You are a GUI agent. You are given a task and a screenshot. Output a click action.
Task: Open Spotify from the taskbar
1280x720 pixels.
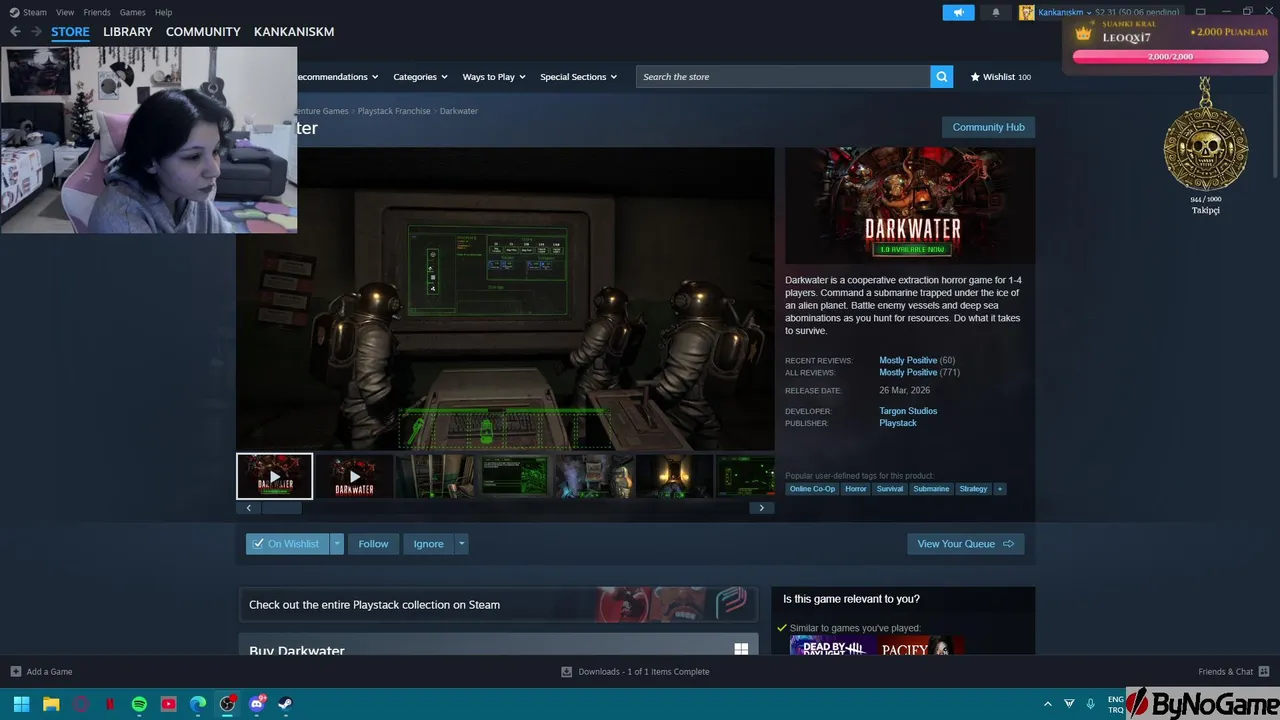tap(139, 704)
